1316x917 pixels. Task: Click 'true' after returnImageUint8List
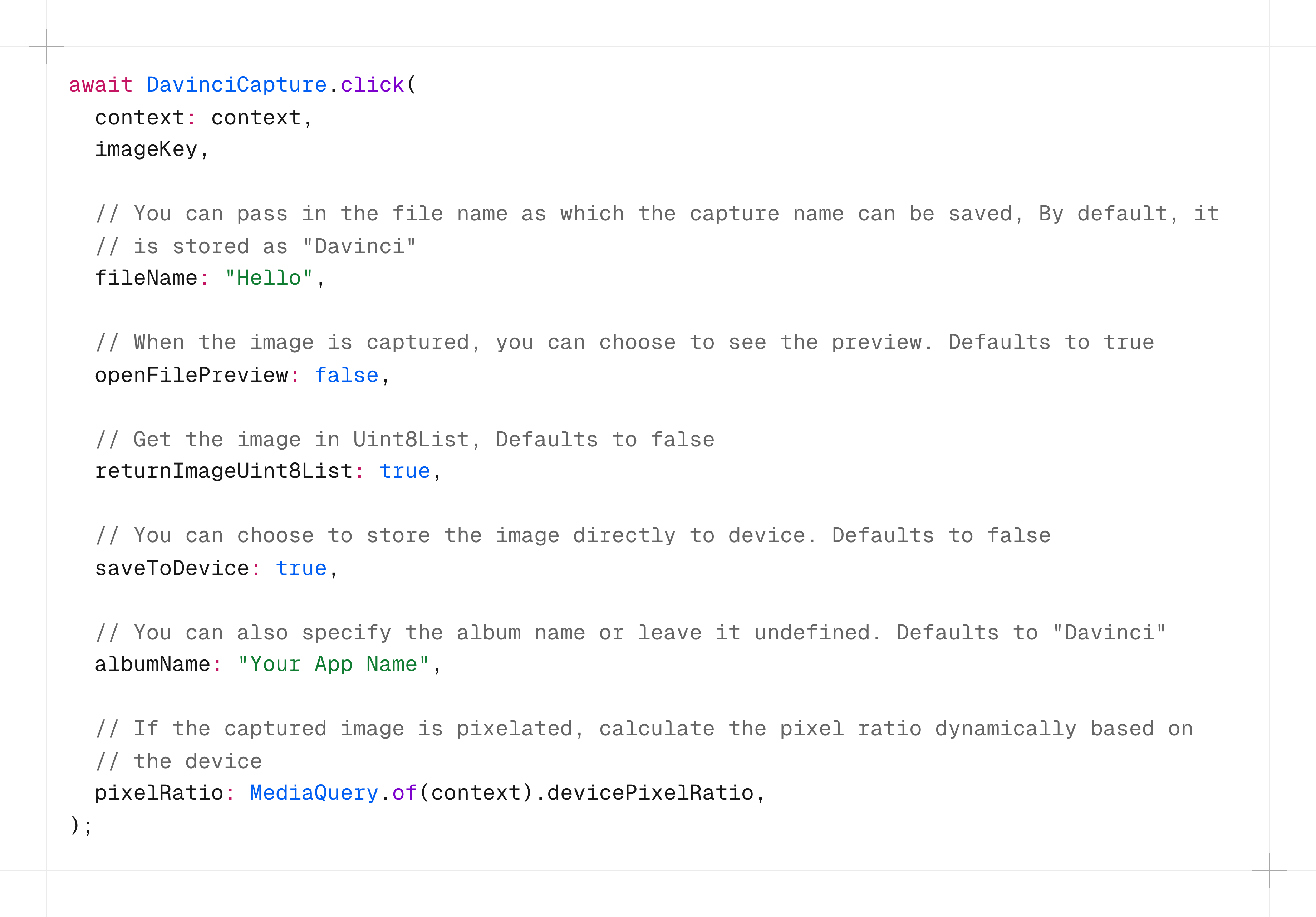(405, 472)
